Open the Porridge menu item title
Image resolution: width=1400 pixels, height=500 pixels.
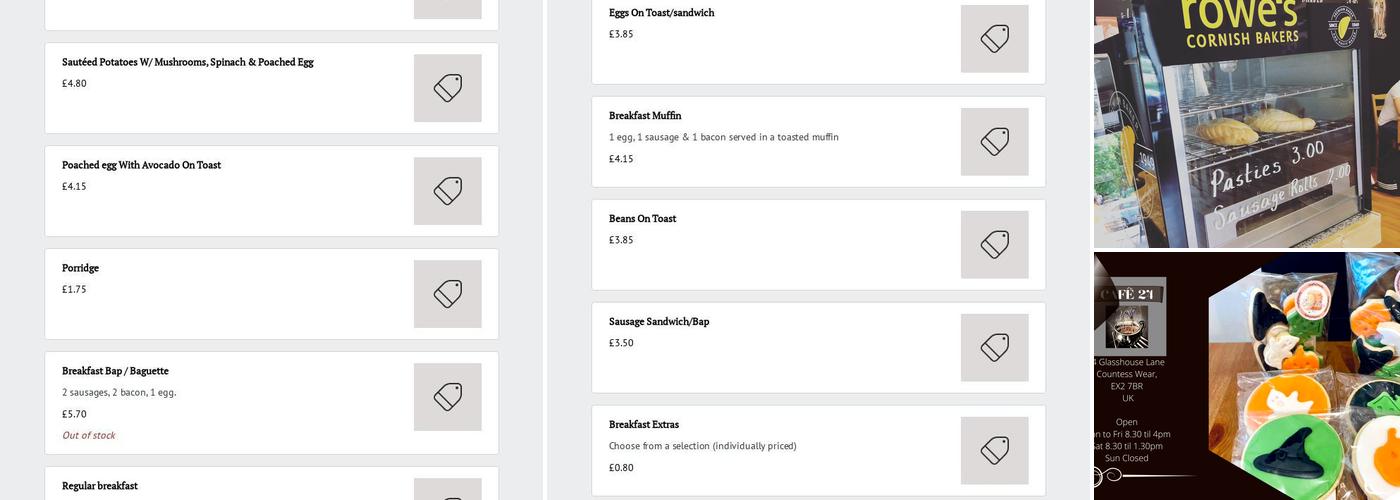point(80,268)
